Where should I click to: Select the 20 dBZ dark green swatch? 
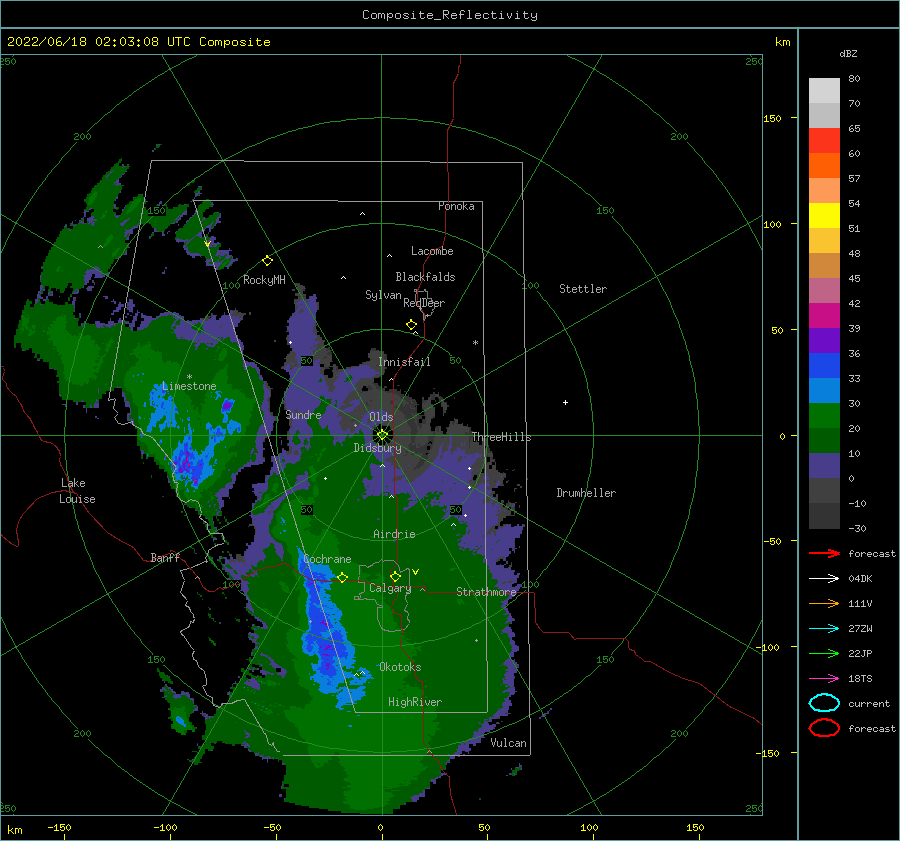pyautogui.click(x=824, y=440)
